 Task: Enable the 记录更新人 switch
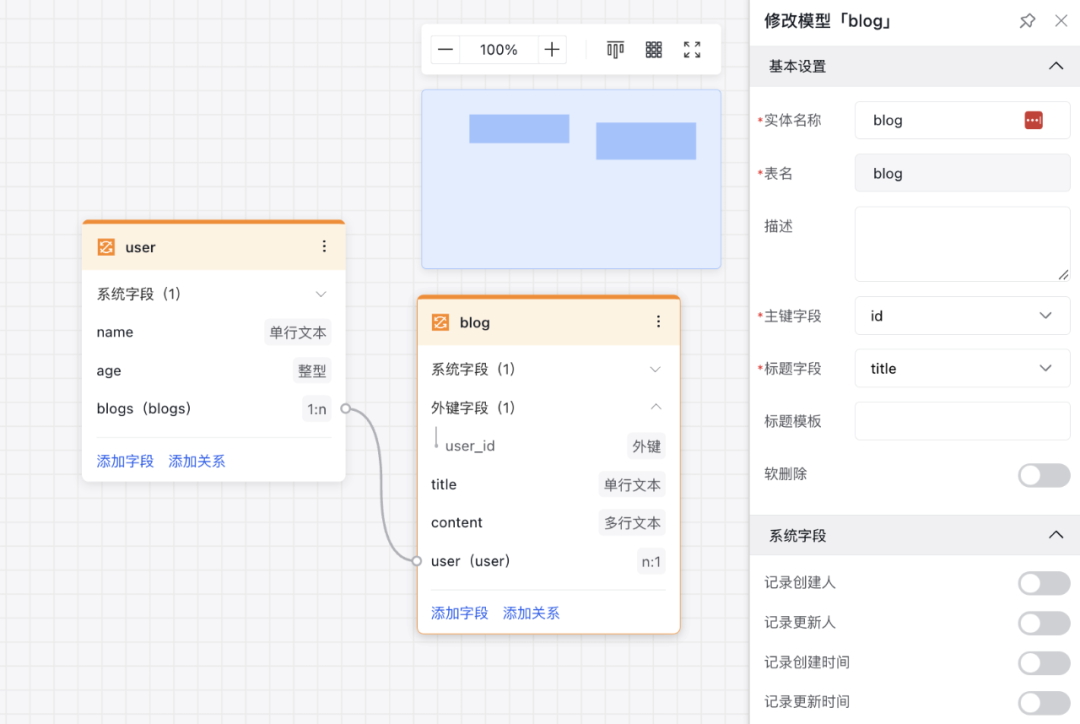(x=1044, y=623)
